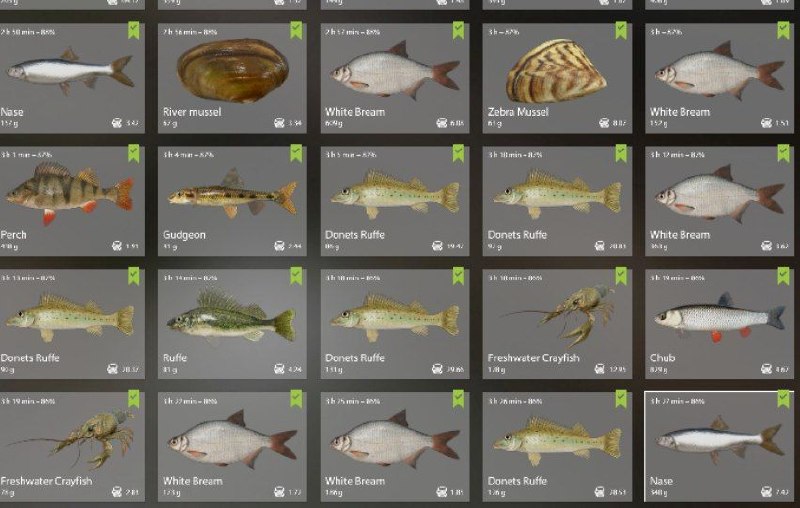800x508 pixels.
Task: Choose the Chub fish card
Action: click(719, 324)
